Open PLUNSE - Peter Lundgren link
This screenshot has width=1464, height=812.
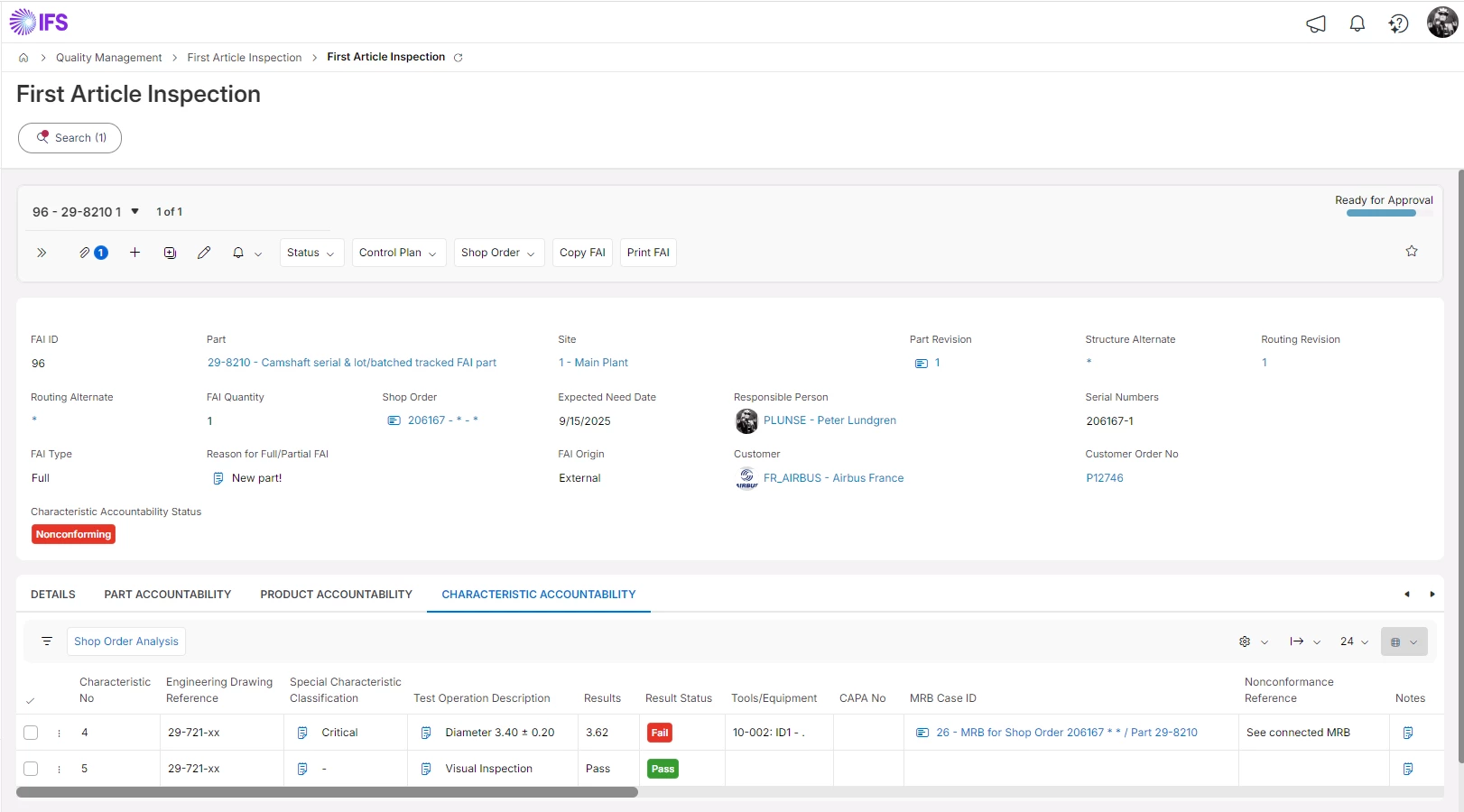click(x=829, y=420)
